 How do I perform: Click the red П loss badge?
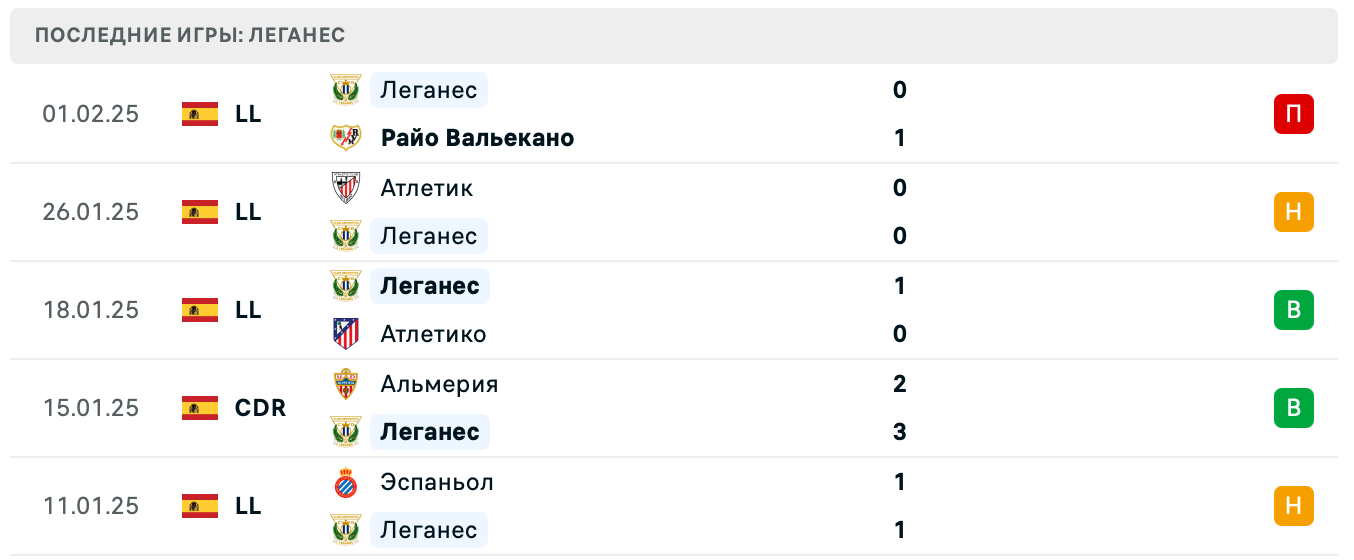coord(1293,114)
